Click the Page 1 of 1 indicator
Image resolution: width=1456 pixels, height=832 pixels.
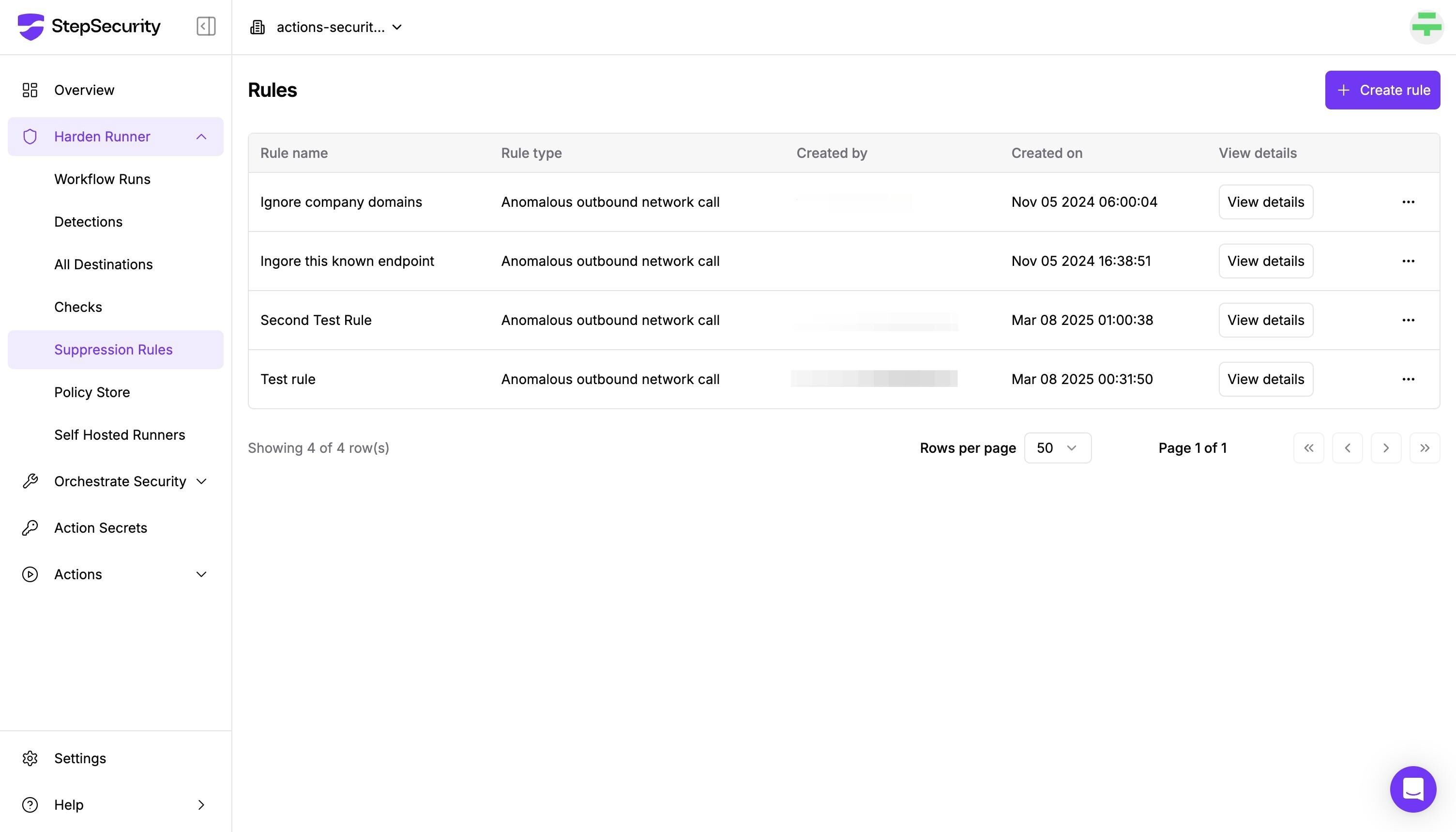click(x=1192, y=448)
